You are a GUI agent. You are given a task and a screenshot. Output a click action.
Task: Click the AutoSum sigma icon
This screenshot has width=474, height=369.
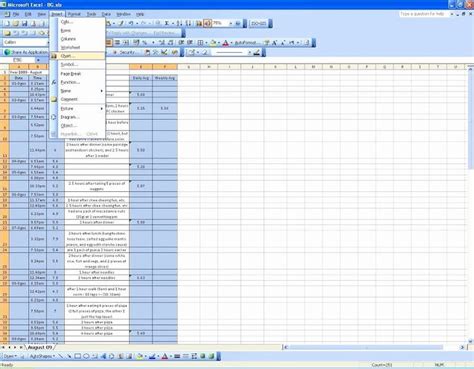166,23
